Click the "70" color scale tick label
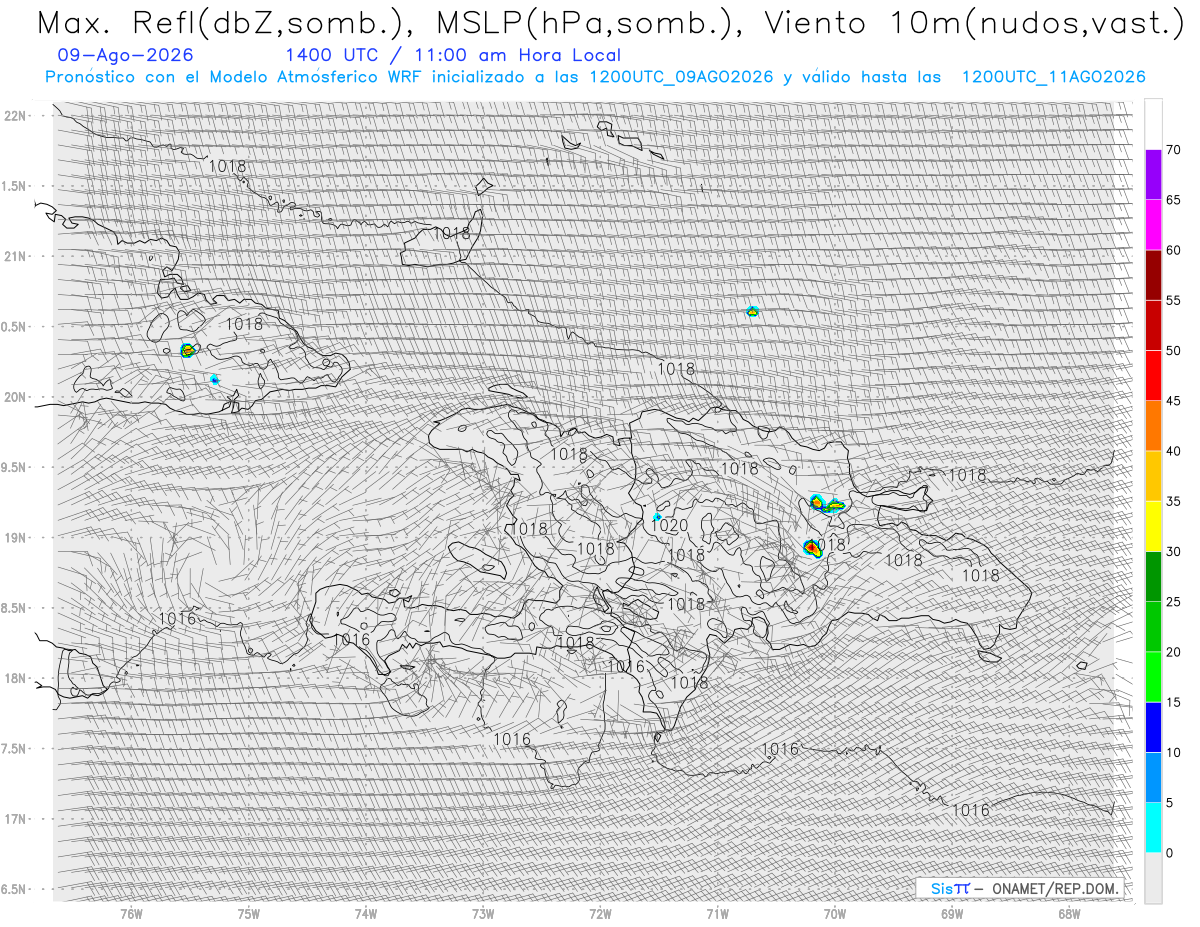Viewport: 1200px width, 927px height. pyautogui.click(x=1173, y=150)
